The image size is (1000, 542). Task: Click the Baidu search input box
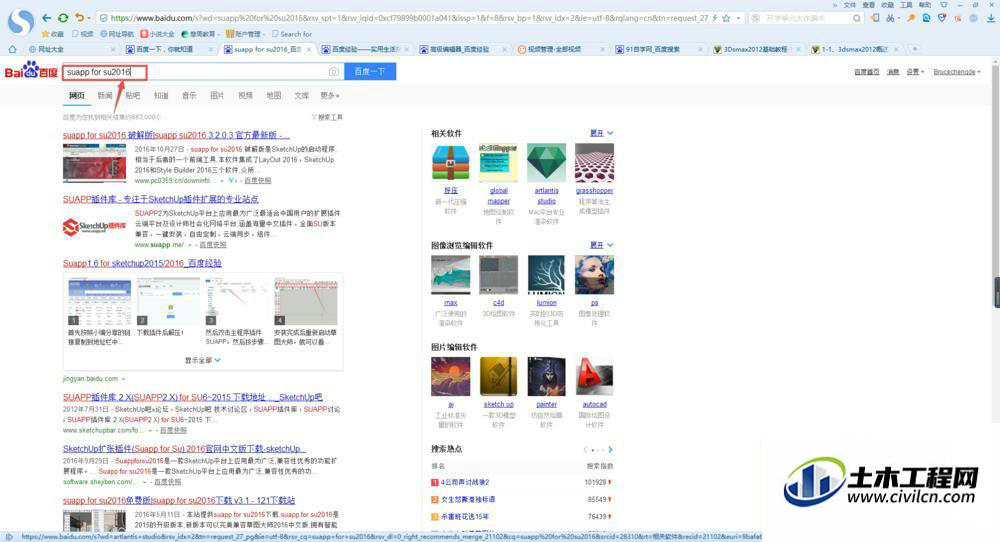(x=203, y=71)
